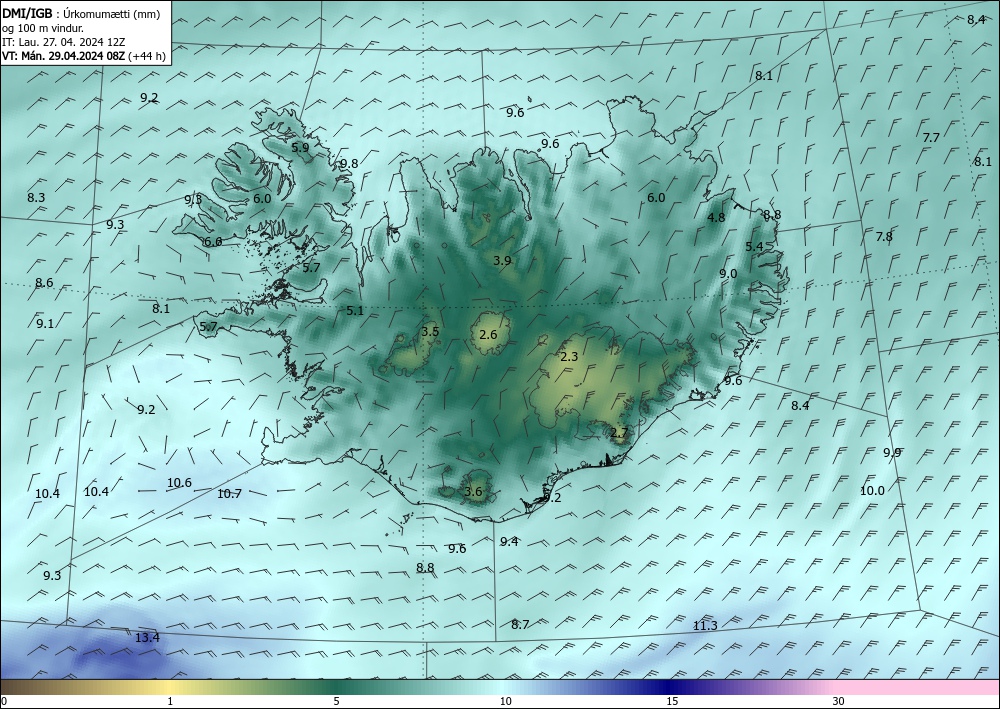1000x709 pixels.
Task: Click the 2.6 value on the circular glacier
Action: pos(488,334)
